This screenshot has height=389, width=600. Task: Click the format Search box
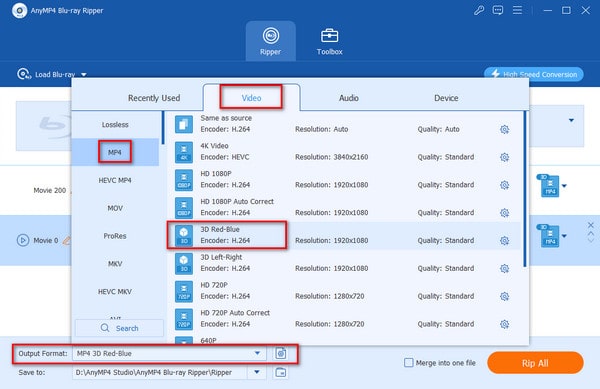coord(119,328)
